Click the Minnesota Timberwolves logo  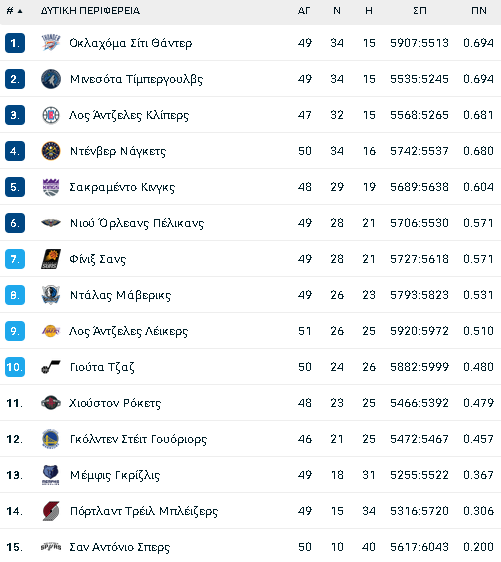click(51, 79)
